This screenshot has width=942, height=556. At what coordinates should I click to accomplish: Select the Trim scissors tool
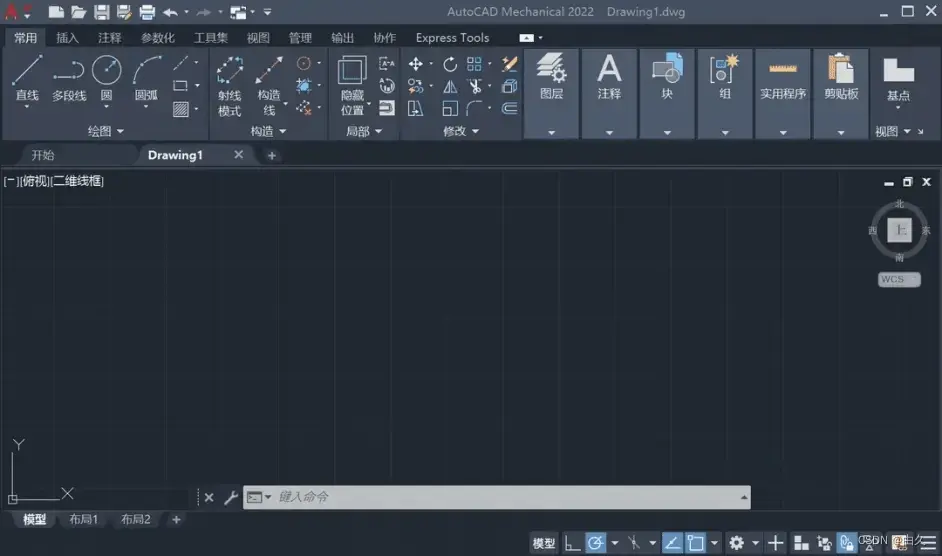coord(475,87)
